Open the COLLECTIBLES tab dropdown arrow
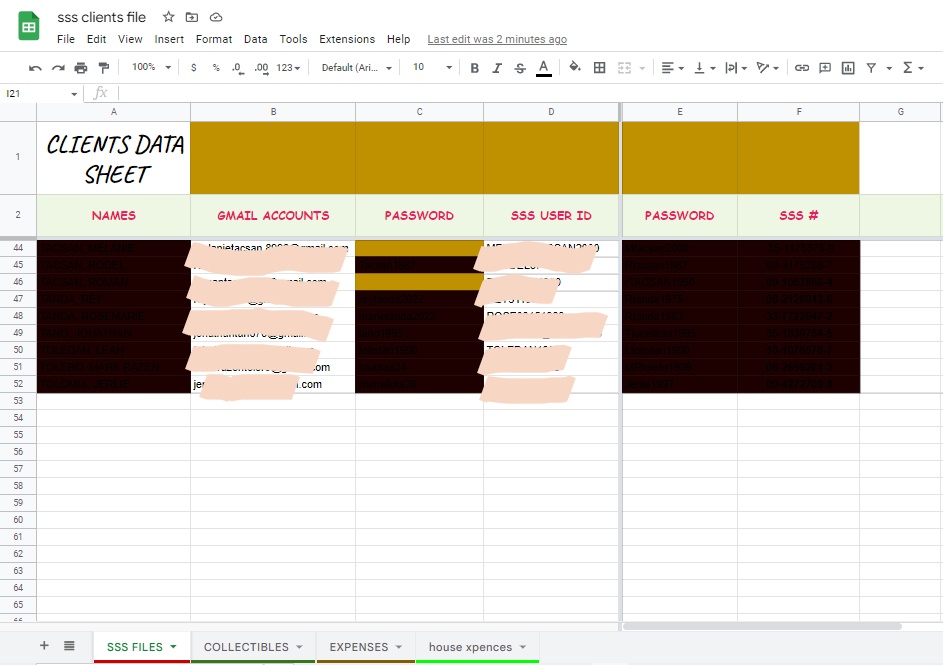 coord(299,647)
